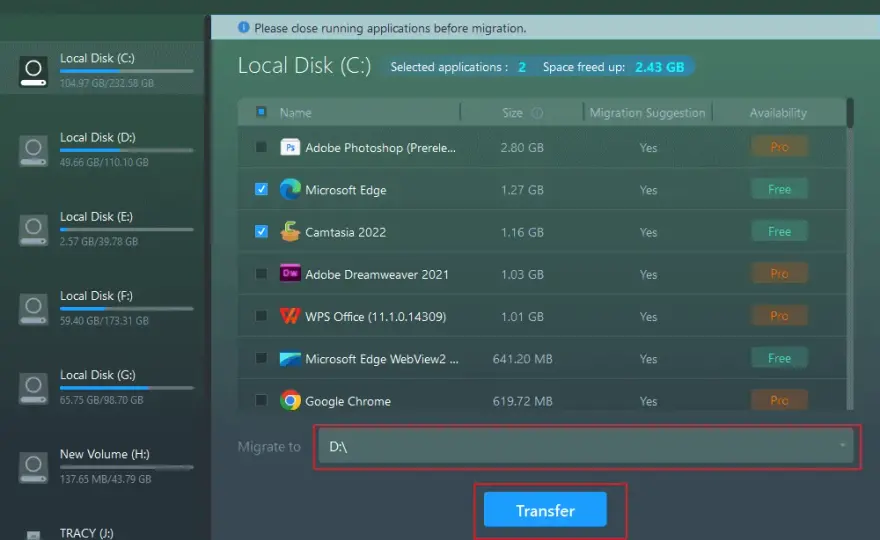Viewport: 880px width, 540px height.
Task: Click the Camtasia 2022 app icon
Action: tap(290, 231)
